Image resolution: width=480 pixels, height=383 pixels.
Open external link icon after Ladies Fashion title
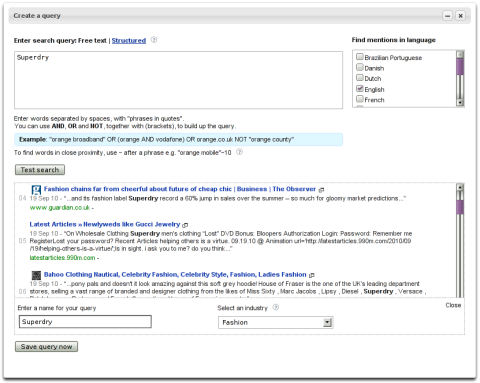(x=312, y=275)
